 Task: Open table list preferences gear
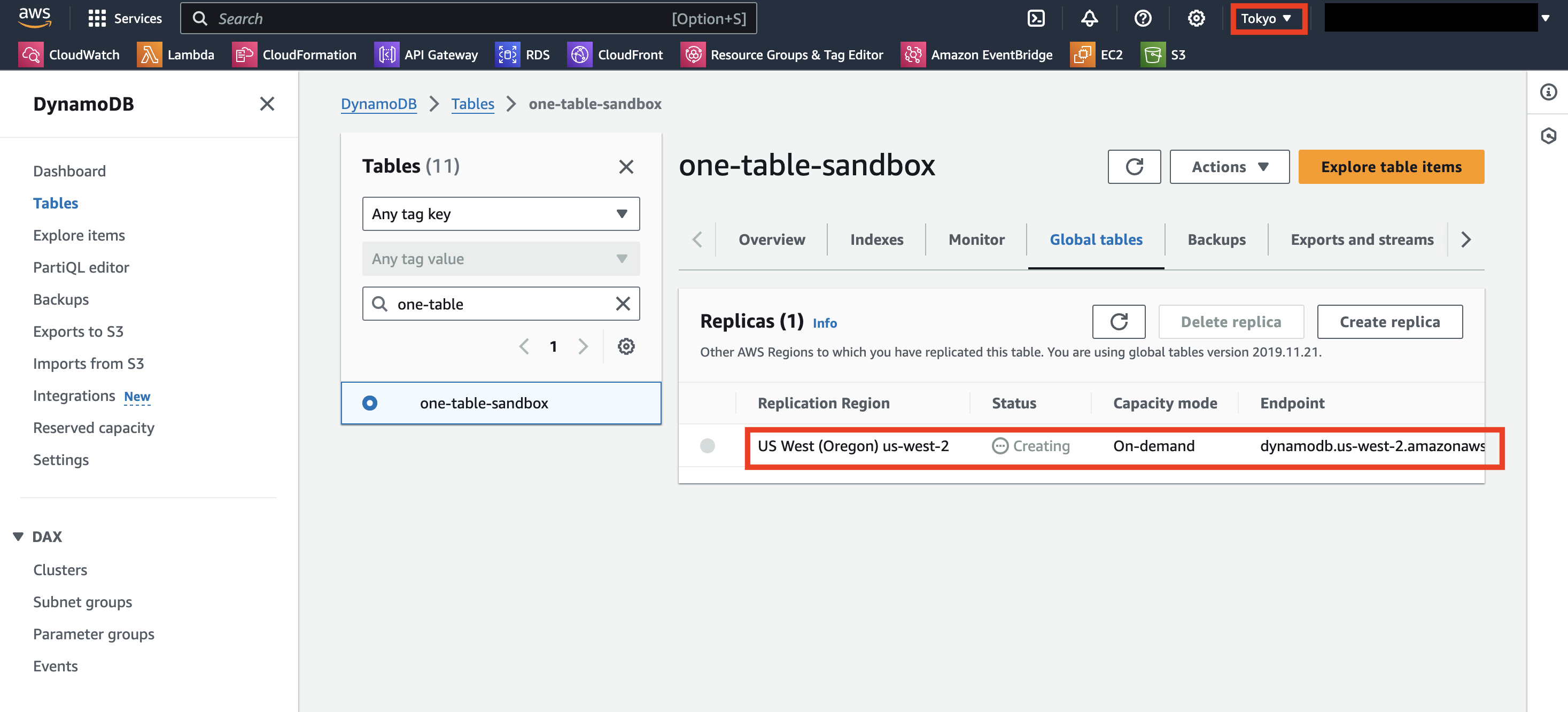[626, 346]
